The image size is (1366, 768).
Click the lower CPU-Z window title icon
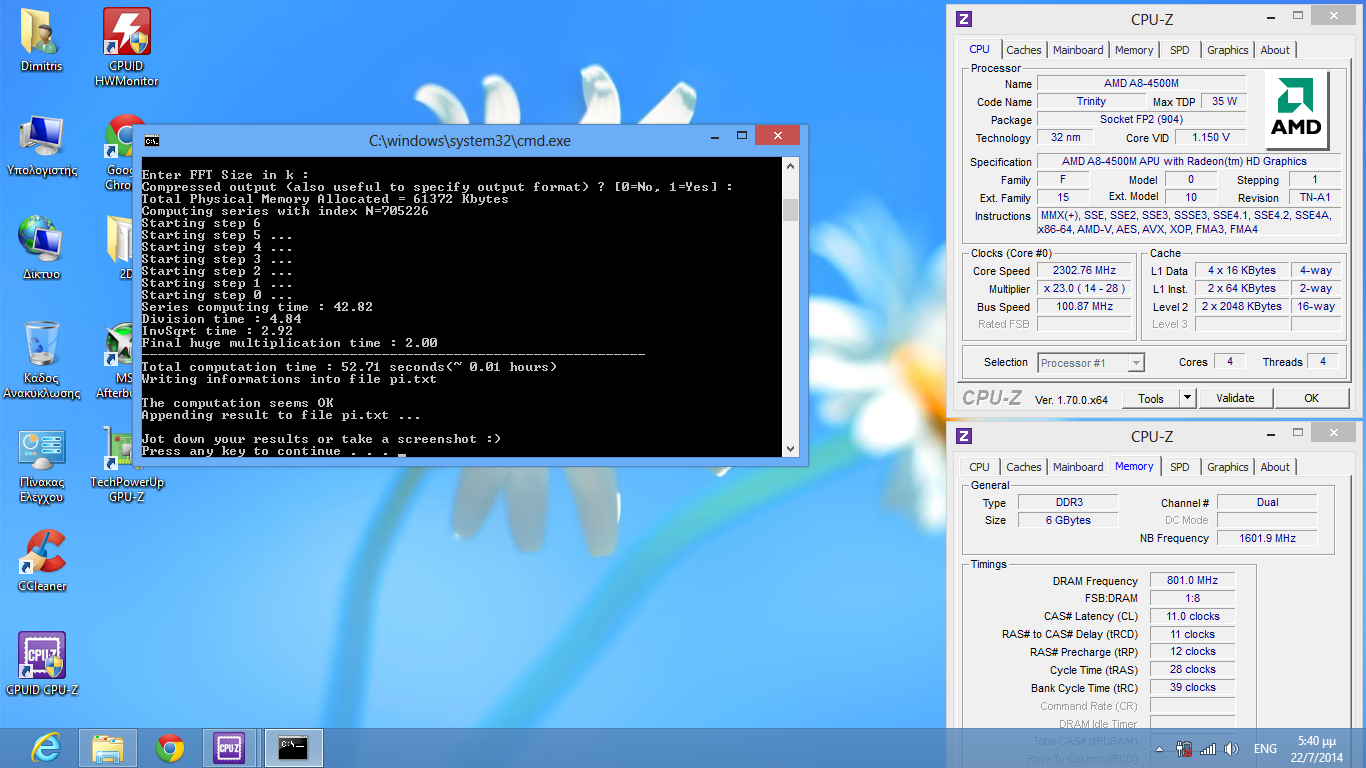(964, 436)
